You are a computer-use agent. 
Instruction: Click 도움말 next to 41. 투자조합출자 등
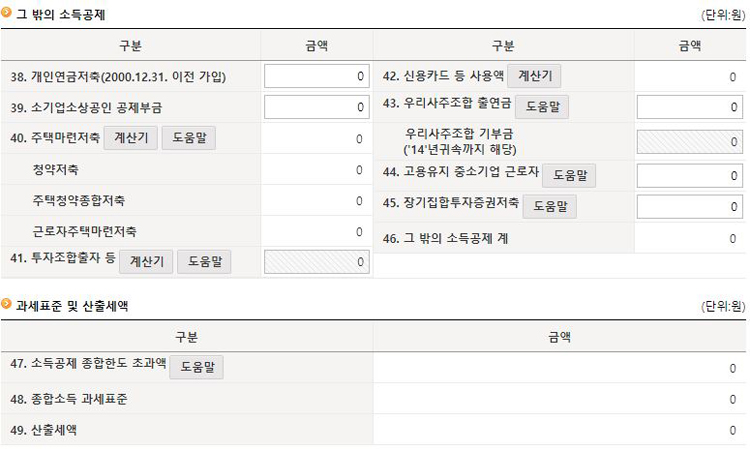click(204, 262)
